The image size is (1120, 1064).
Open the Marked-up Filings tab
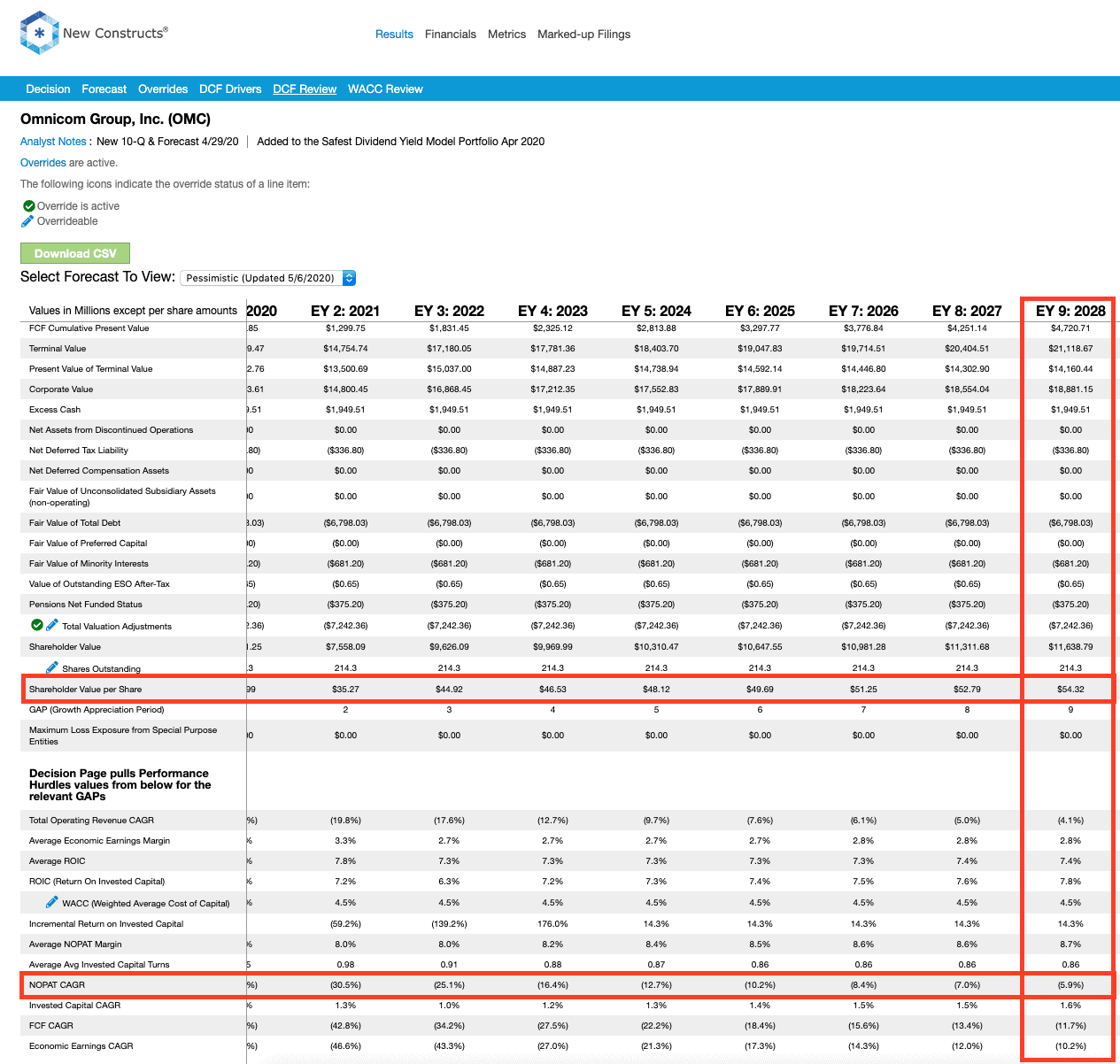pos(584,35)
